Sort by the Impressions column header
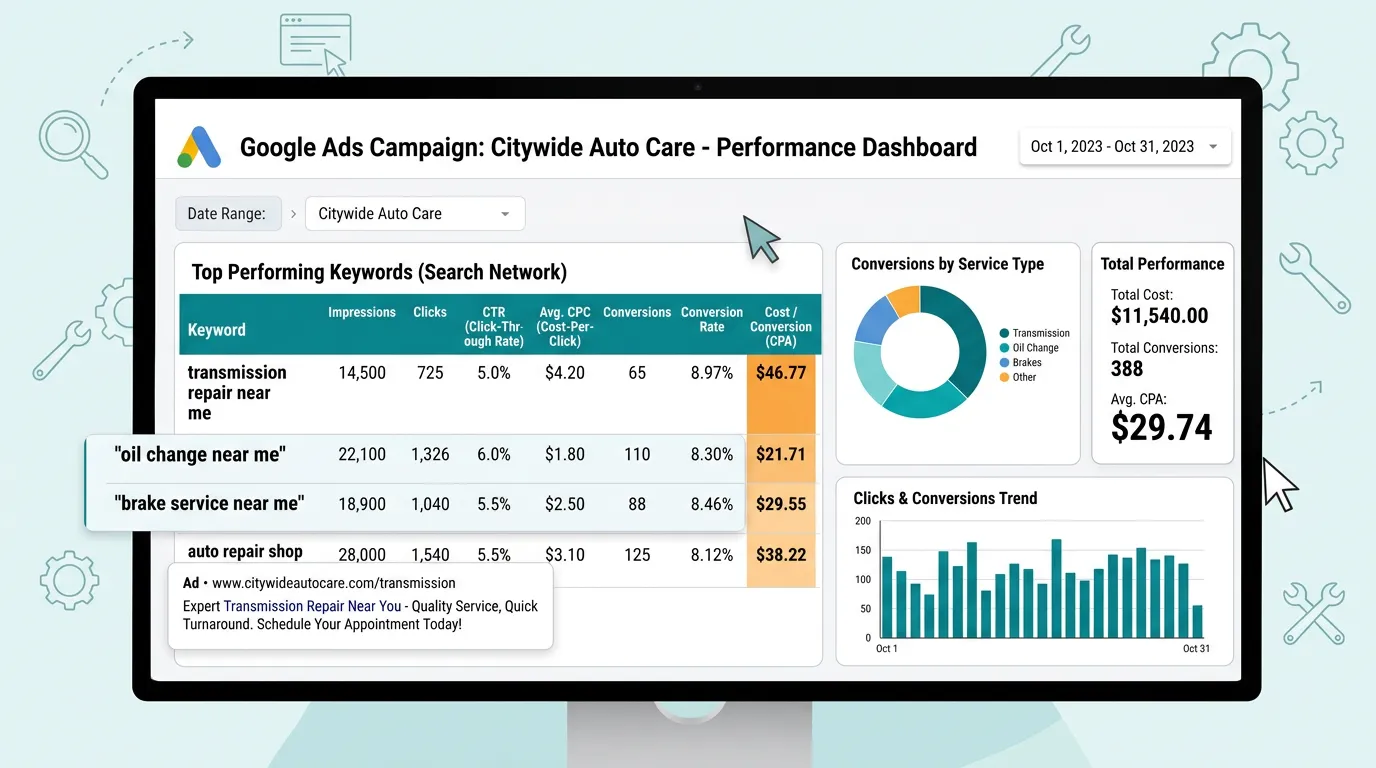The height and width of the screenshot is (768, 1376). pyautogui.click(x=362, y=312)
